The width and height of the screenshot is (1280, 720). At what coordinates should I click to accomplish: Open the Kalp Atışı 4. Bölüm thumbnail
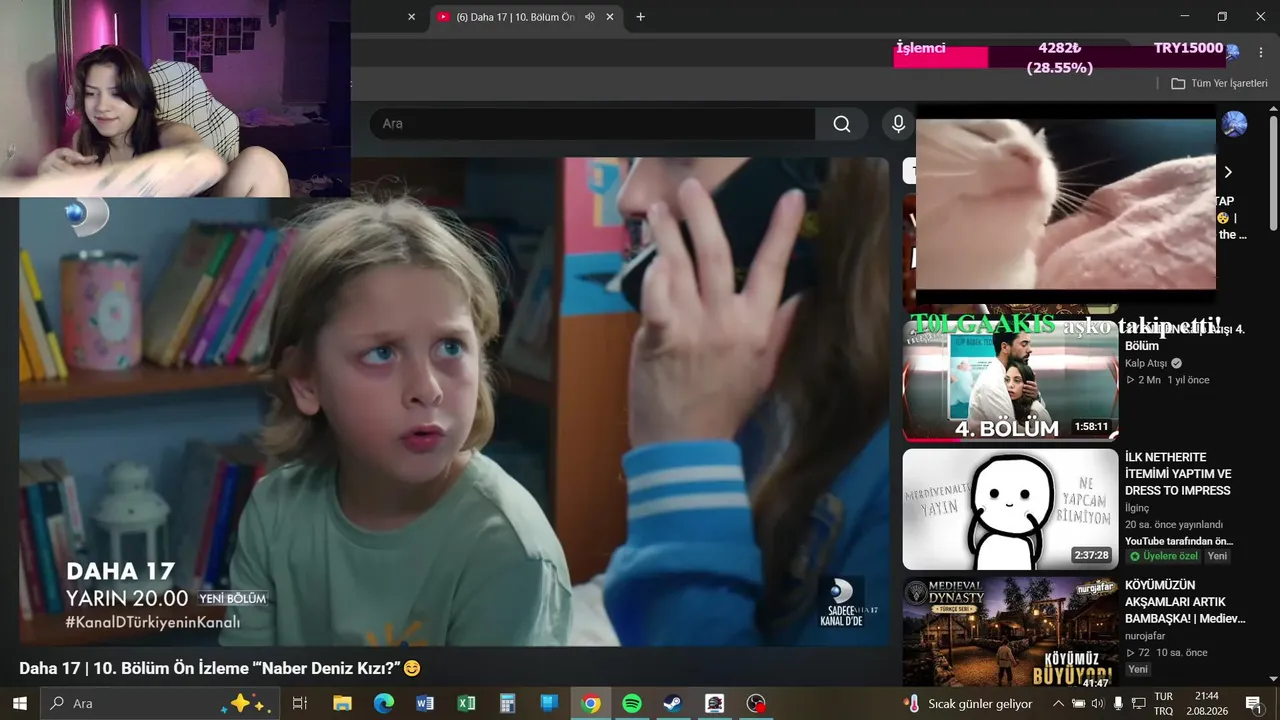coord(1010,381)
